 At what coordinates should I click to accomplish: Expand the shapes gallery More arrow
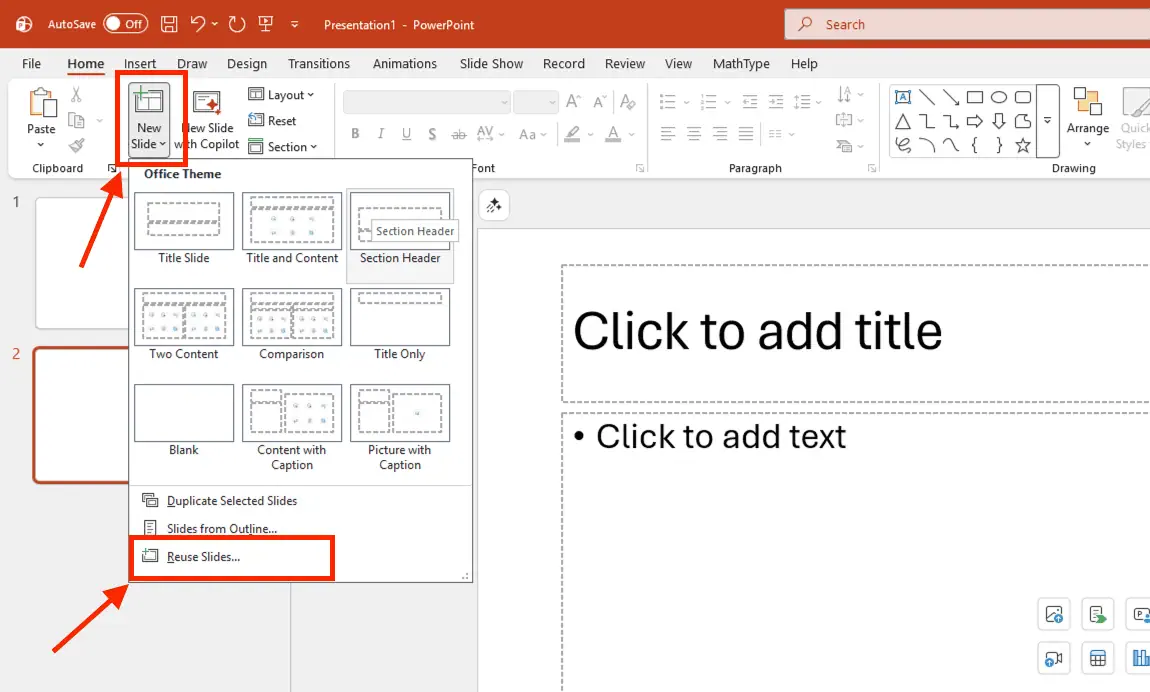[1048, 120]
